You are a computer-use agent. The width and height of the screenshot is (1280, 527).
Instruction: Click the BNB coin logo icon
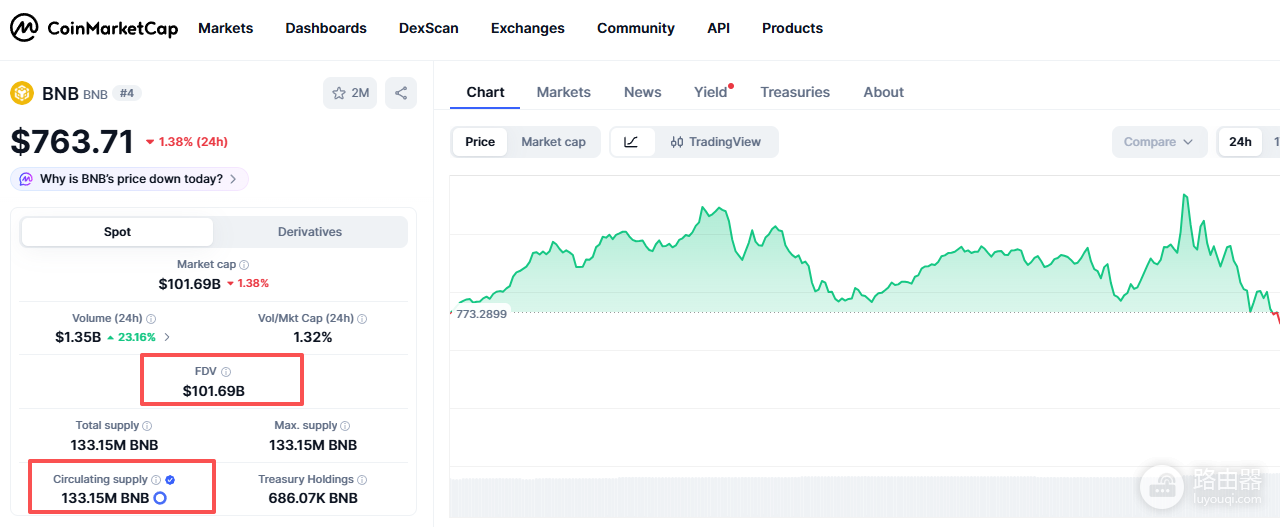[22, 93]
